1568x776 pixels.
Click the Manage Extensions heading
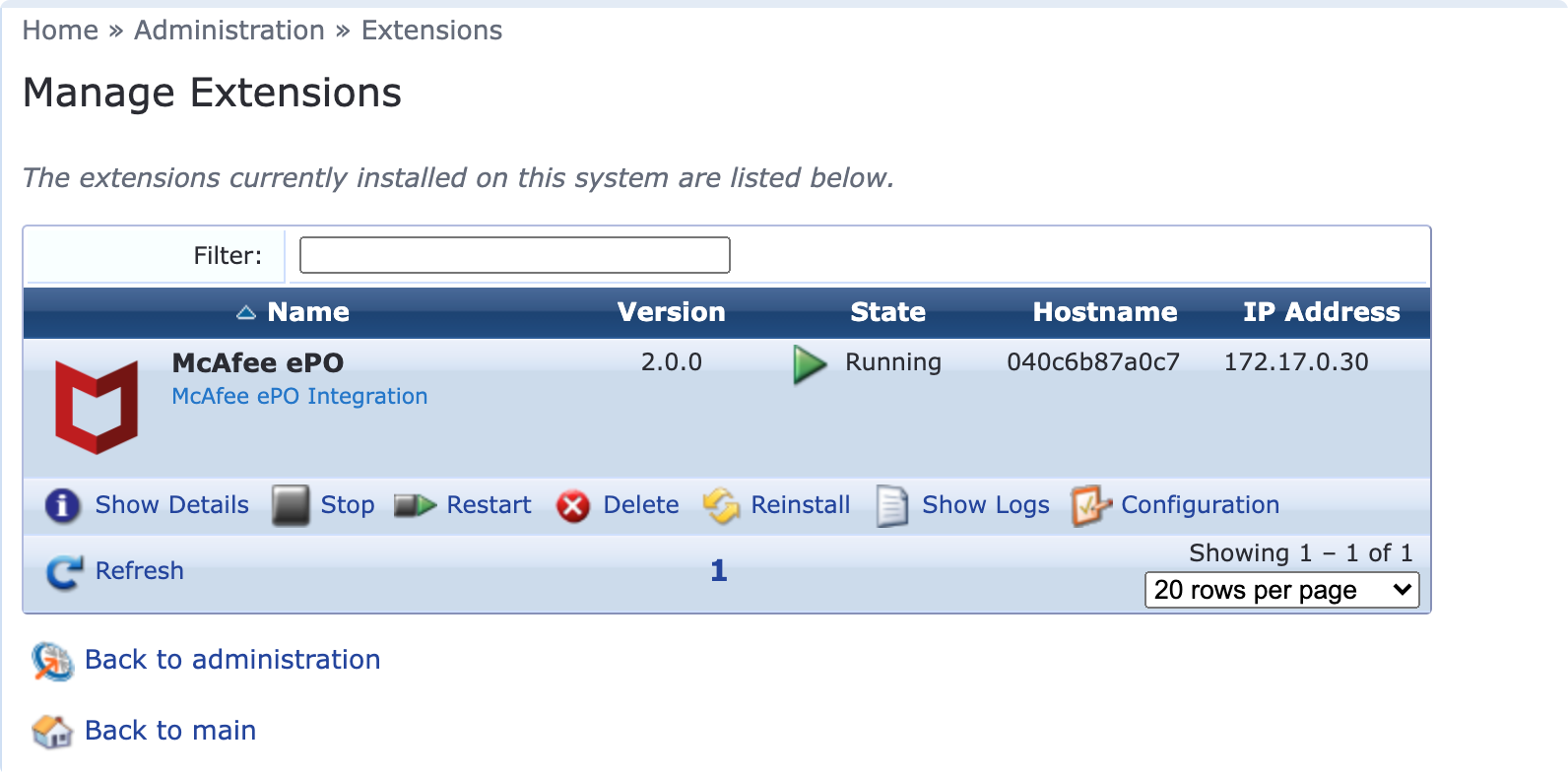click(x=213, y=94)
